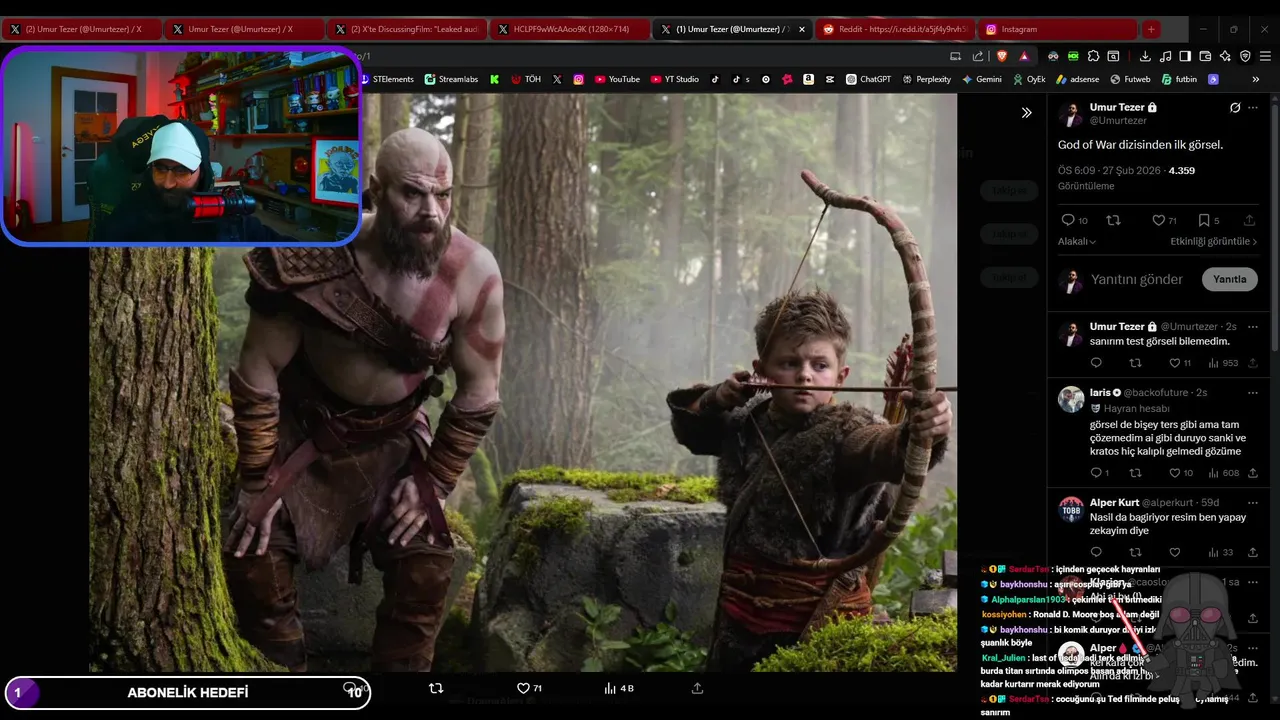Reply icon with 10 comments on main tweet
The width and height of the screenshot is (1280, 720).
tap(1074, 220)
